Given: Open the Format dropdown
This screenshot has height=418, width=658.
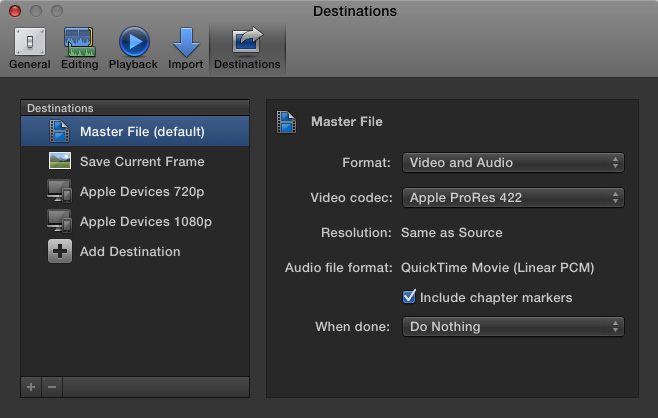Looking at the screenshot, I should pos(513,162).
